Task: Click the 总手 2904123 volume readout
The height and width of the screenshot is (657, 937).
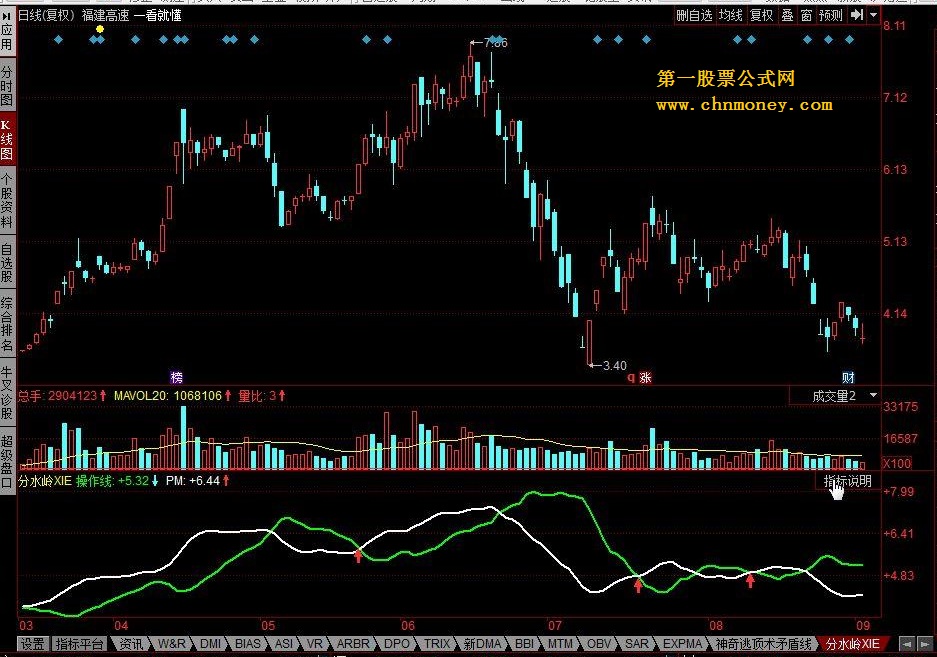Action: point(62,396)
